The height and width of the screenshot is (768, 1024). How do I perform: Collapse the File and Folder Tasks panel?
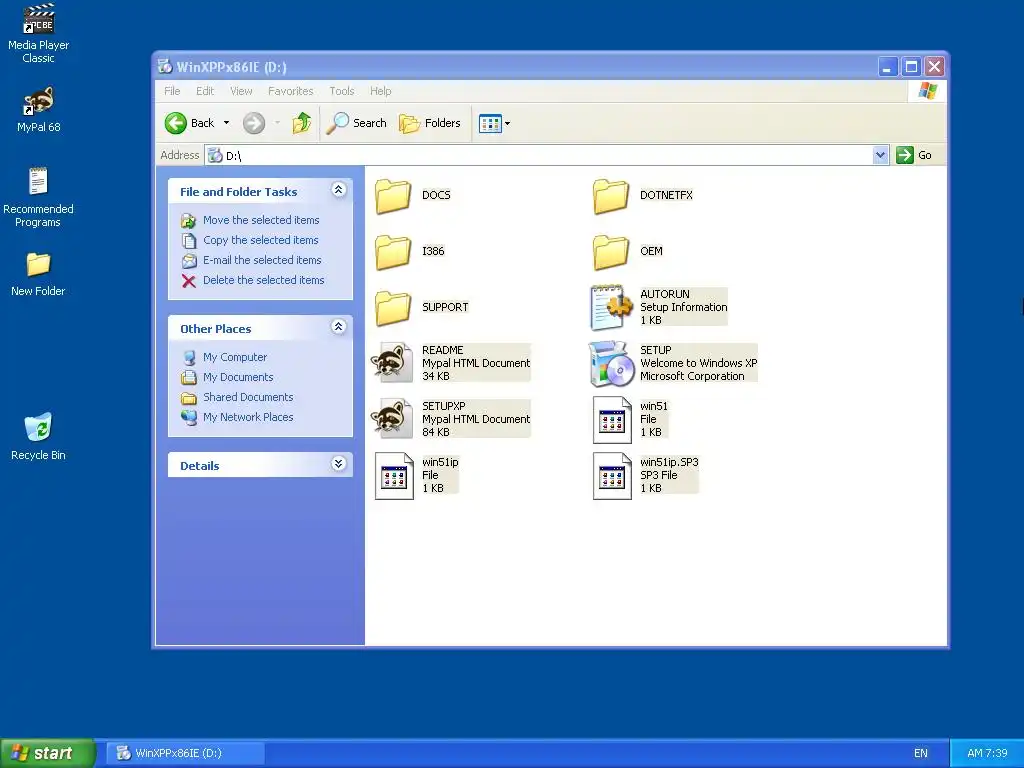point(338,190)
